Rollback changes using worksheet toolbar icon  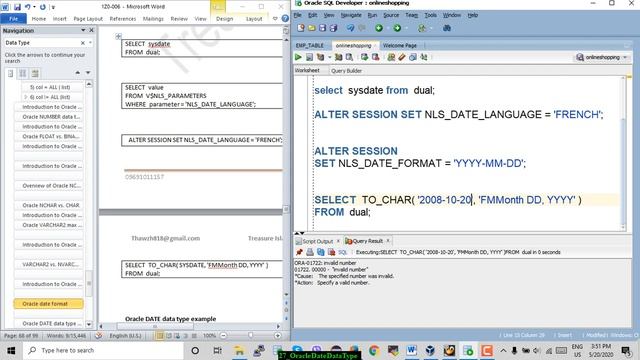[x=375, y=57]
